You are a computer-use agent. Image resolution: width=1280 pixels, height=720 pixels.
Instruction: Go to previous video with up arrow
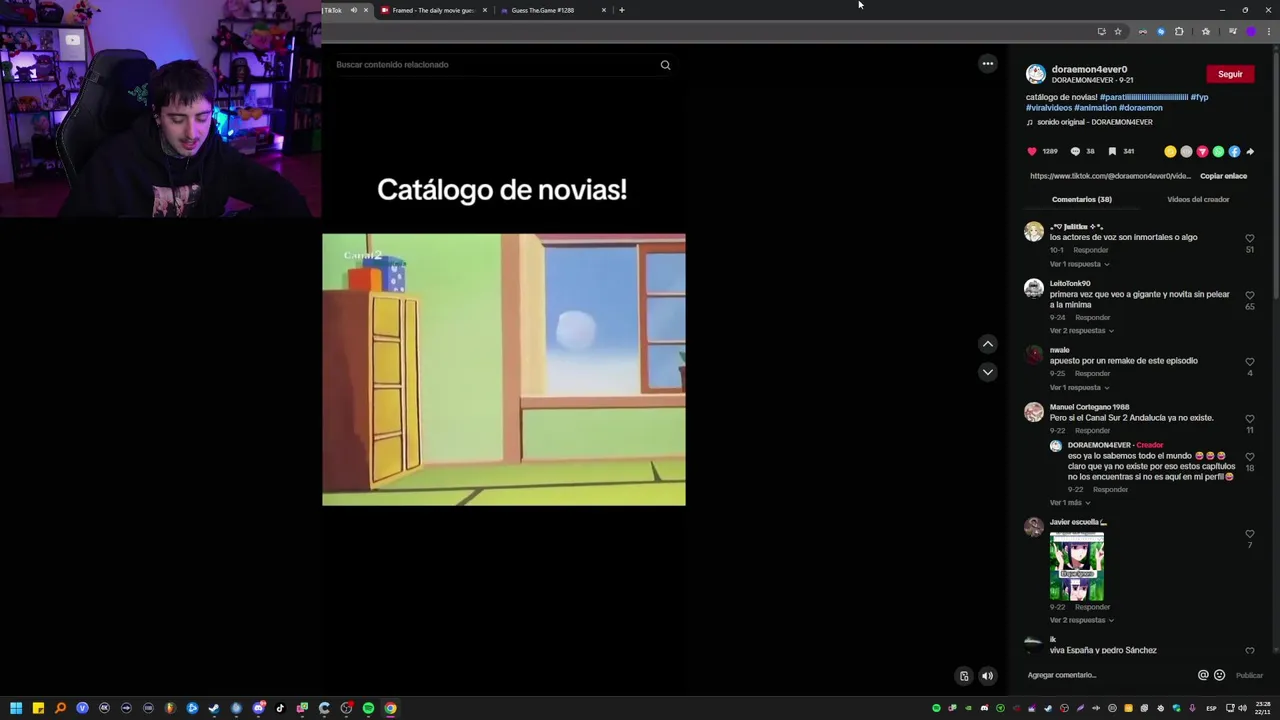coord(988,344)
